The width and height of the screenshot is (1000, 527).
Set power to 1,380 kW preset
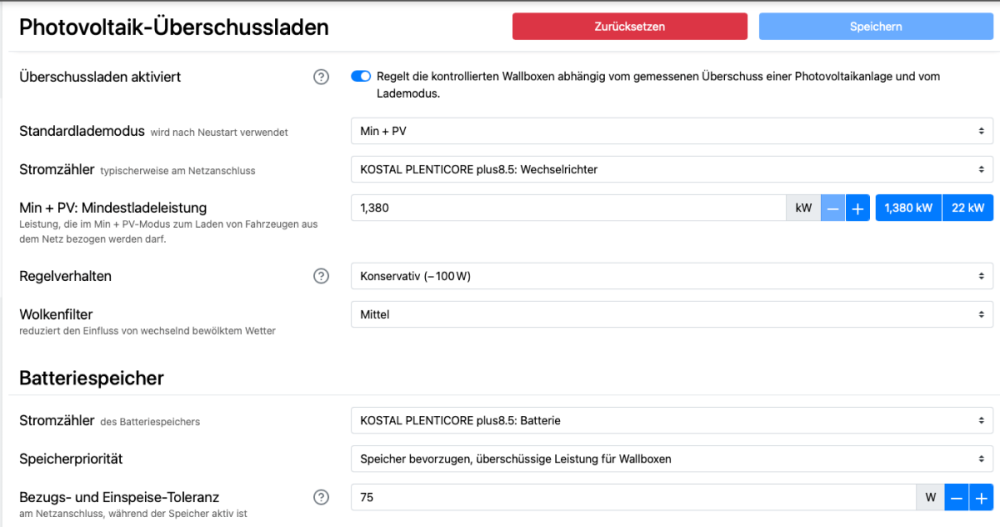909,208
